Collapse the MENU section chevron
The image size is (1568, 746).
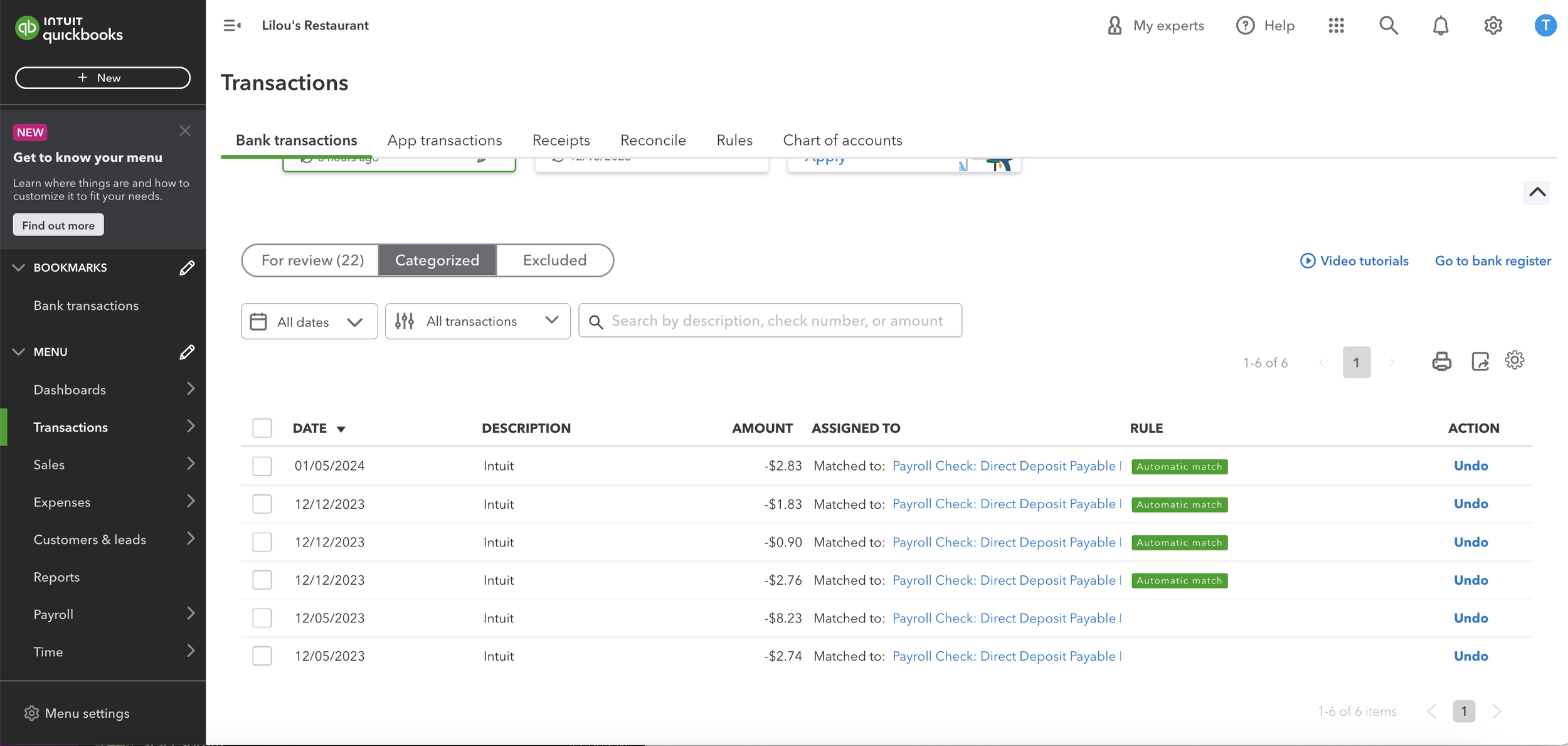[19, 352]
